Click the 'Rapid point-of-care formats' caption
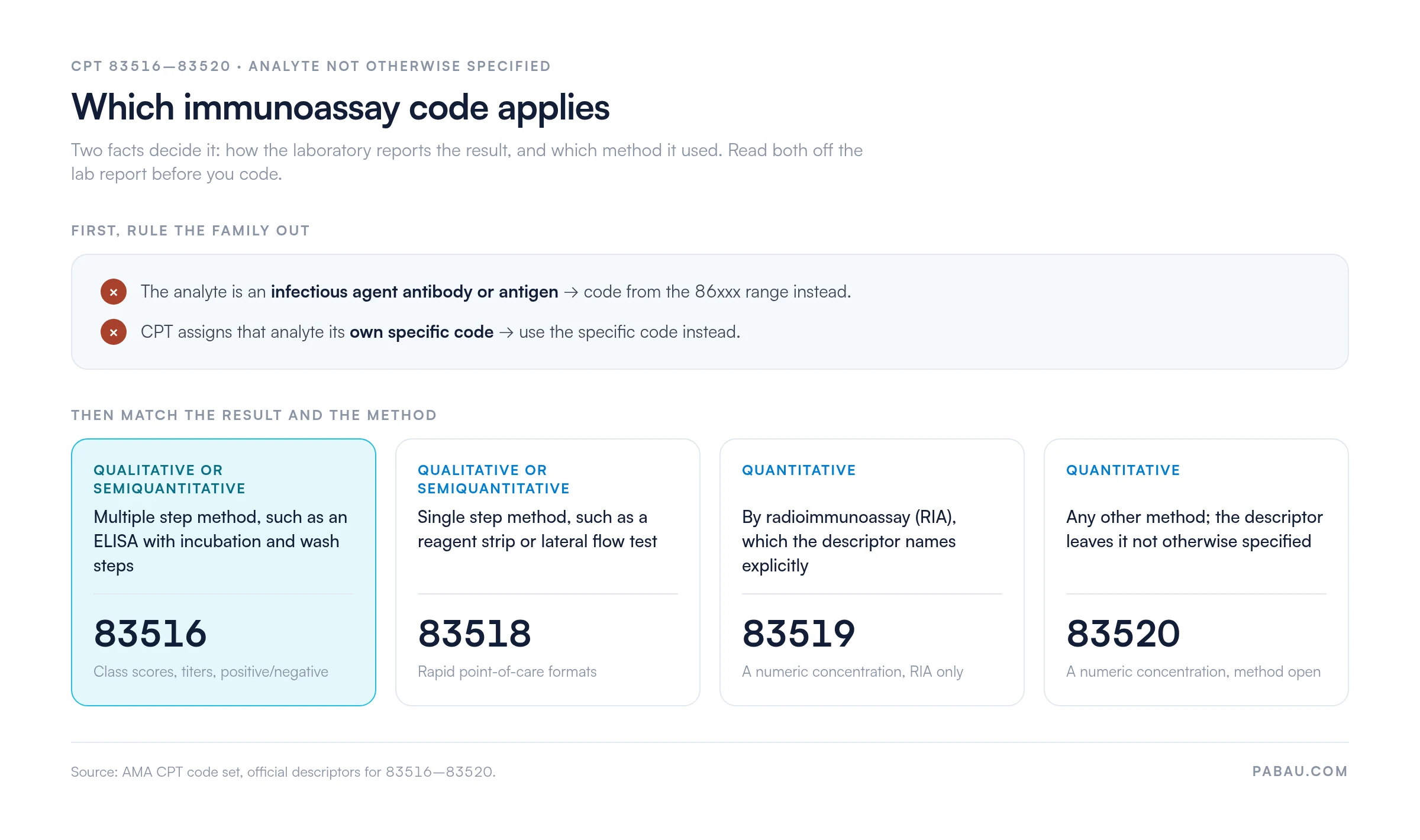Image resolution: width=1420 pixels, height=840 pixels. point(507,672)
